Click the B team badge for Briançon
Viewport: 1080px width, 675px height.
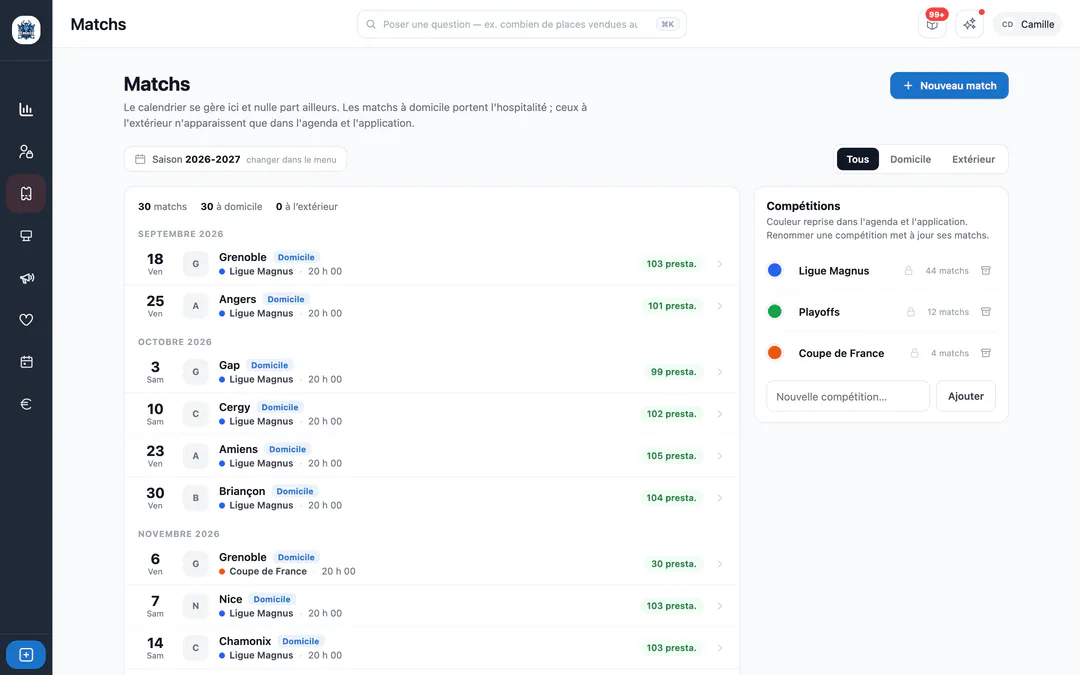coord(196,498)
